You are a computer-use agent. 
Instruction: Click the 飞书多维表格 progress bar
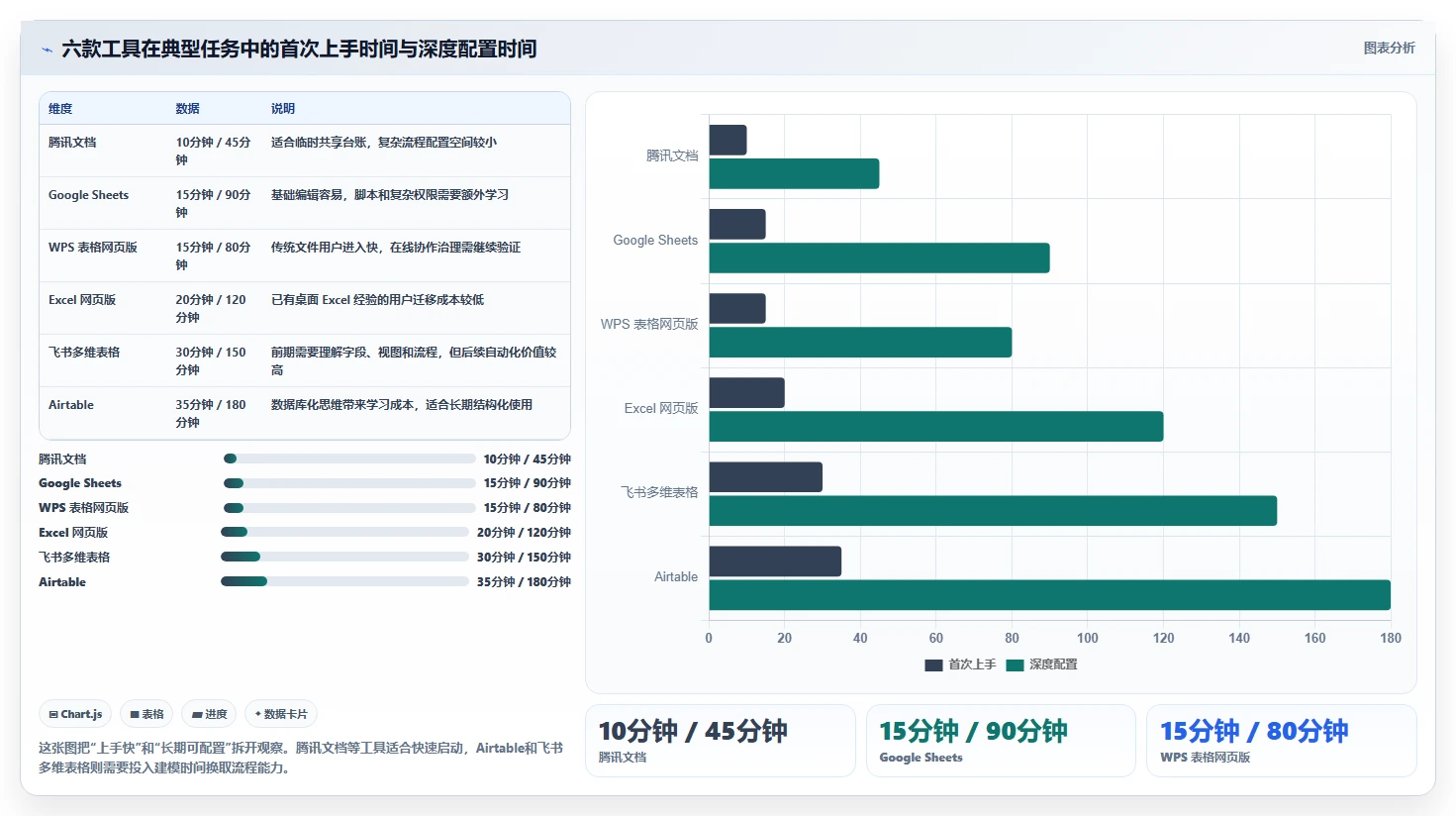point(344,557)
